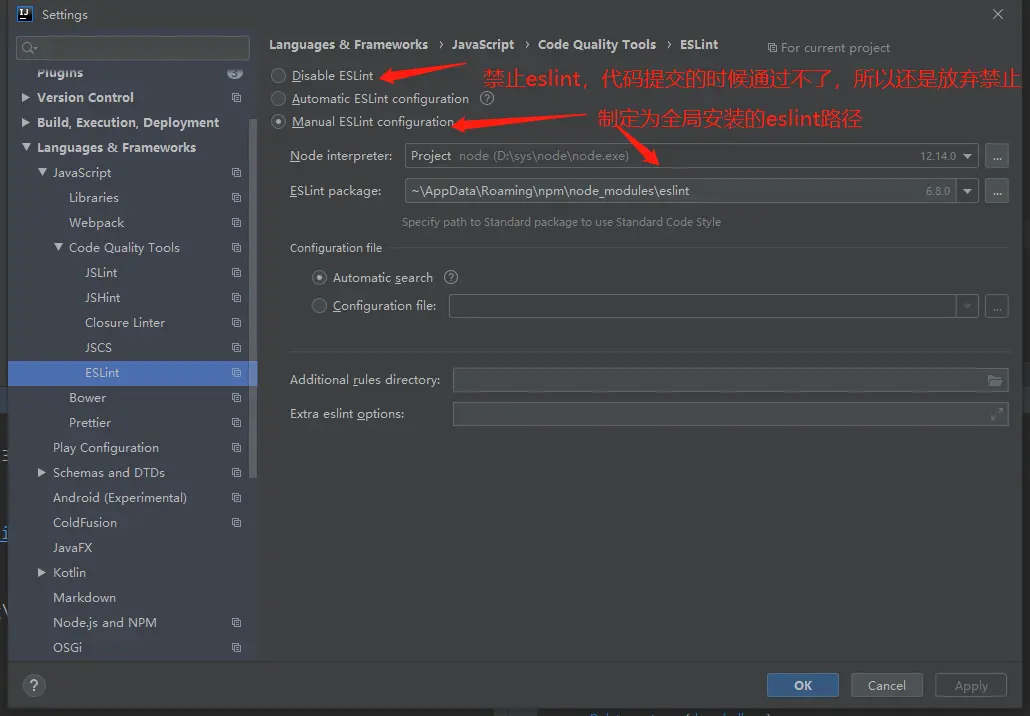
Task: Click the Settings search input field
Action: coord(133,47)
